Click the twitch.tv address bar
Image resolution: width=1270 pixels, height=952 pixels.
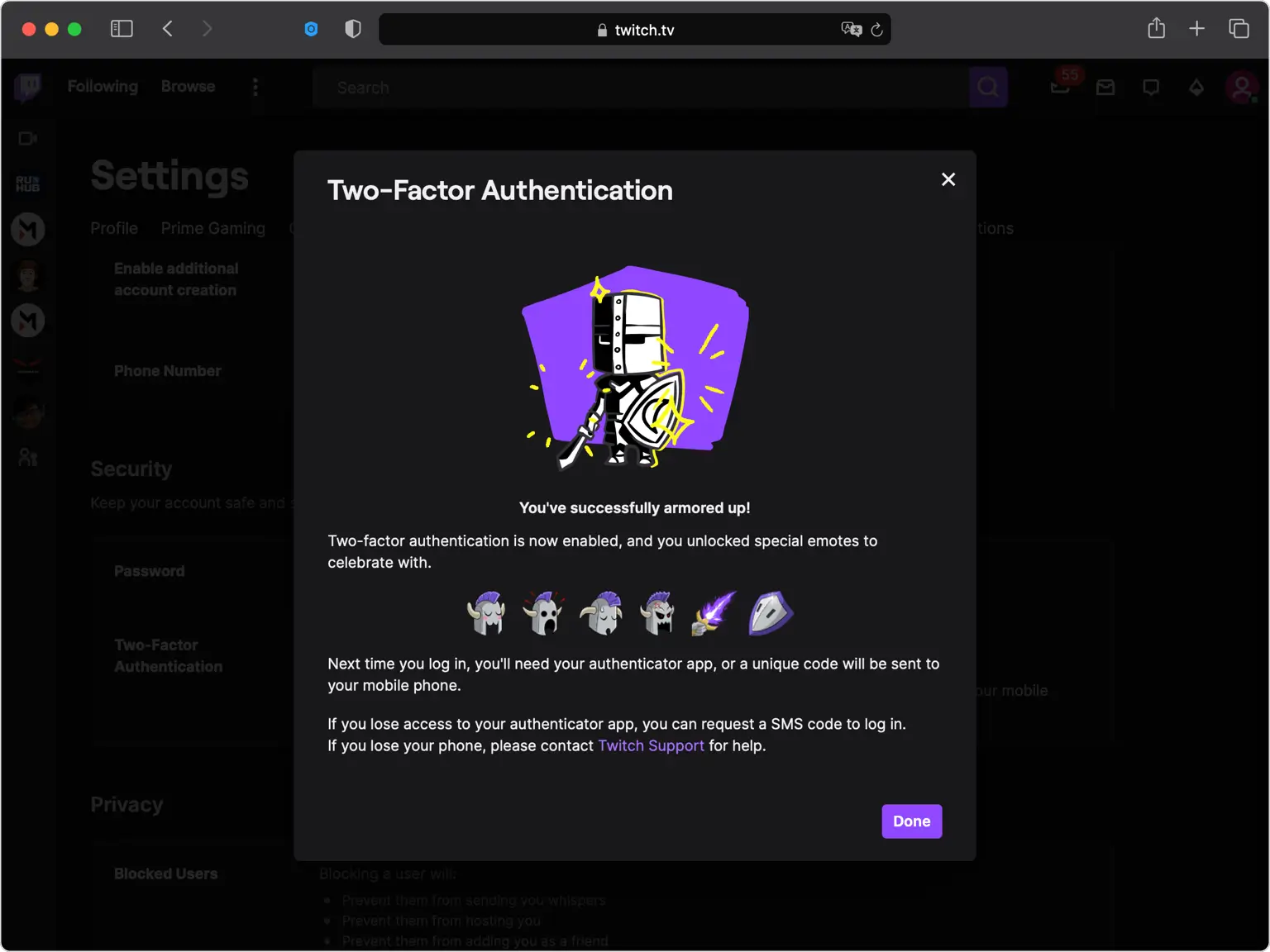[x=635, y=30]
